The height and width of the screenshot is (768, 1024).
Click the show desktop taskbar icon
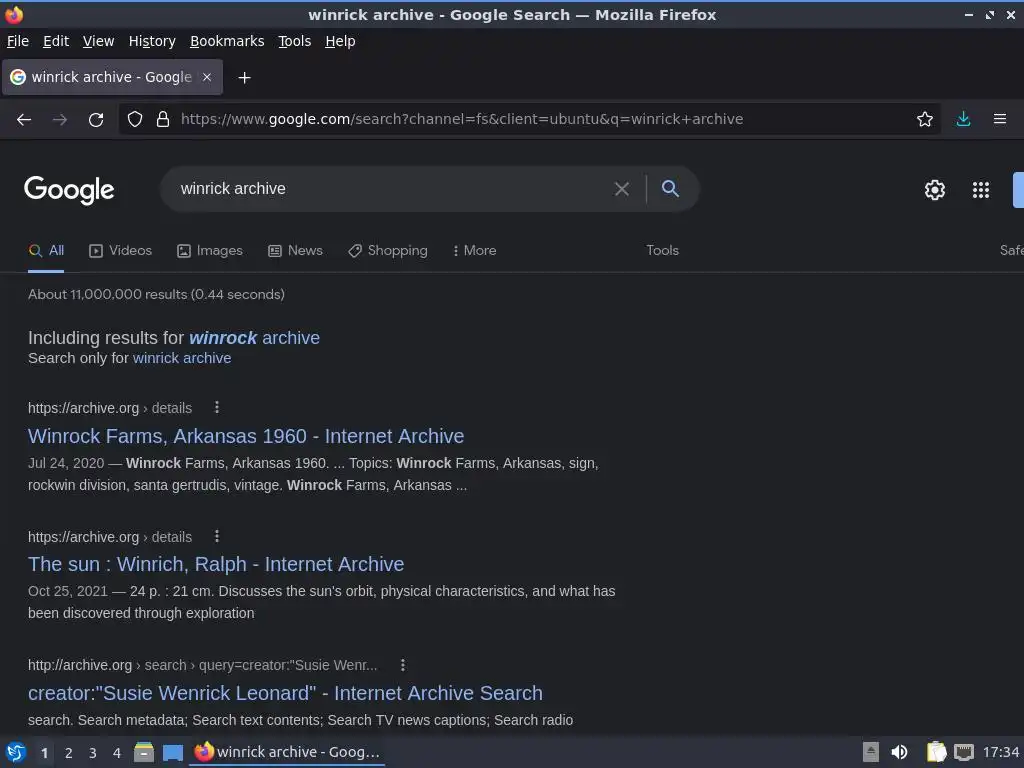click(x=172, y=753)
